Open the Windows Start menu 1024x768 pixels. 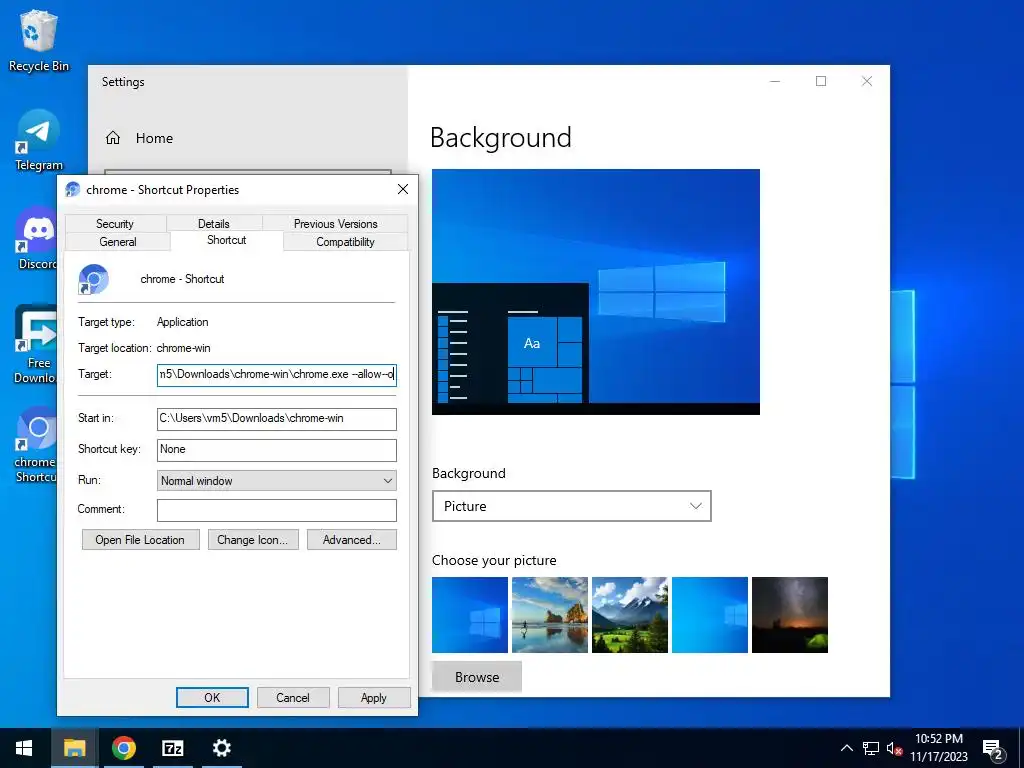click(24, 748)
